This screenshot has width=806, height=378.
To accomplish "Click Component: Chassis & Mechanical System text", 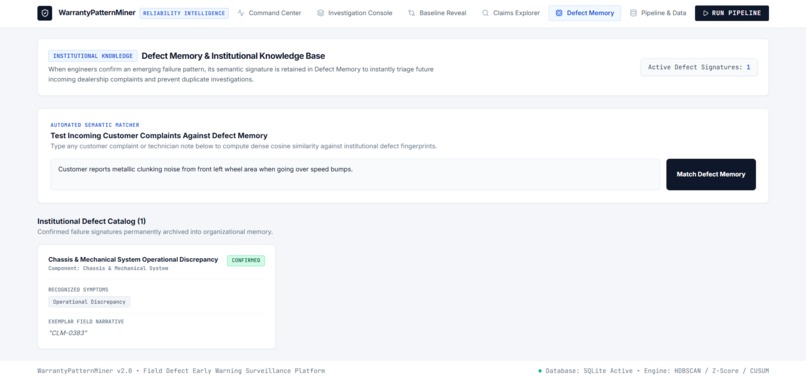I will (x=108, y=268).
